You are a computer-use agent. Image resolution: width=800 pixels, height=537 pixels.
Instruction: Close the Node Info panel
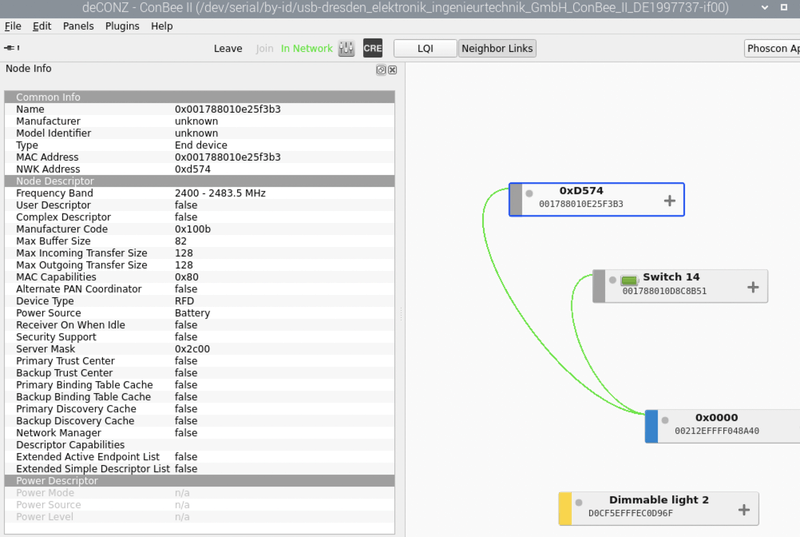click(x=392, y=70)
